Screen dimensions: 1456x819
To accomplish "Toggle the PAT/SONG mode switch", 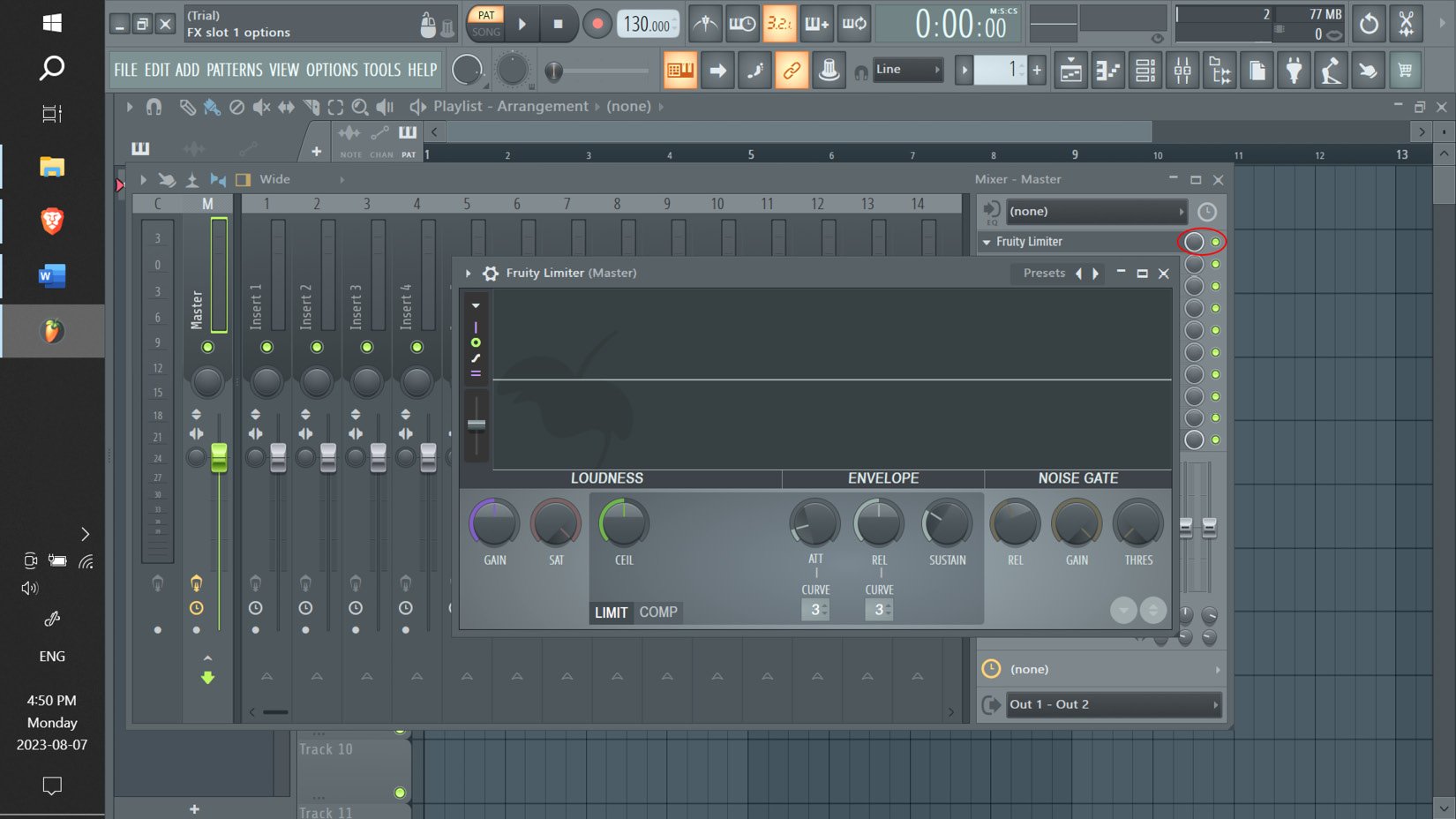I will (x=486, y=24).
